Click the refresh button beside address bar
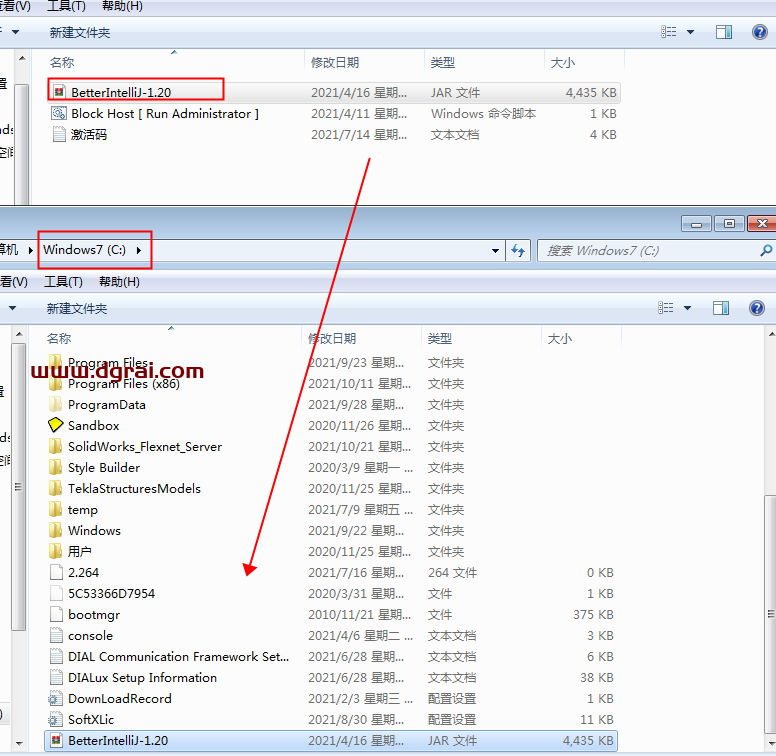The width and height of the screenshot is (776, 756). (518, 250)
